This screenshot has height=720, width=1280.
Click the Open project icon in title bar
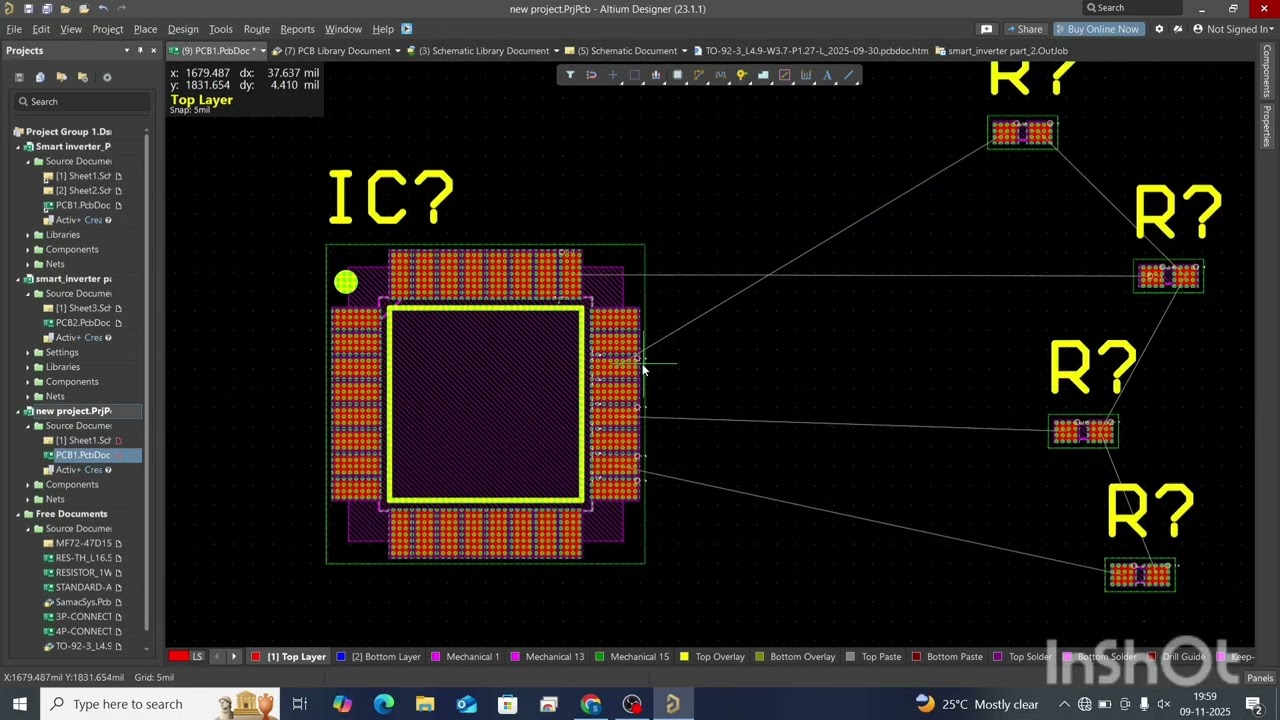pos(83,9)
